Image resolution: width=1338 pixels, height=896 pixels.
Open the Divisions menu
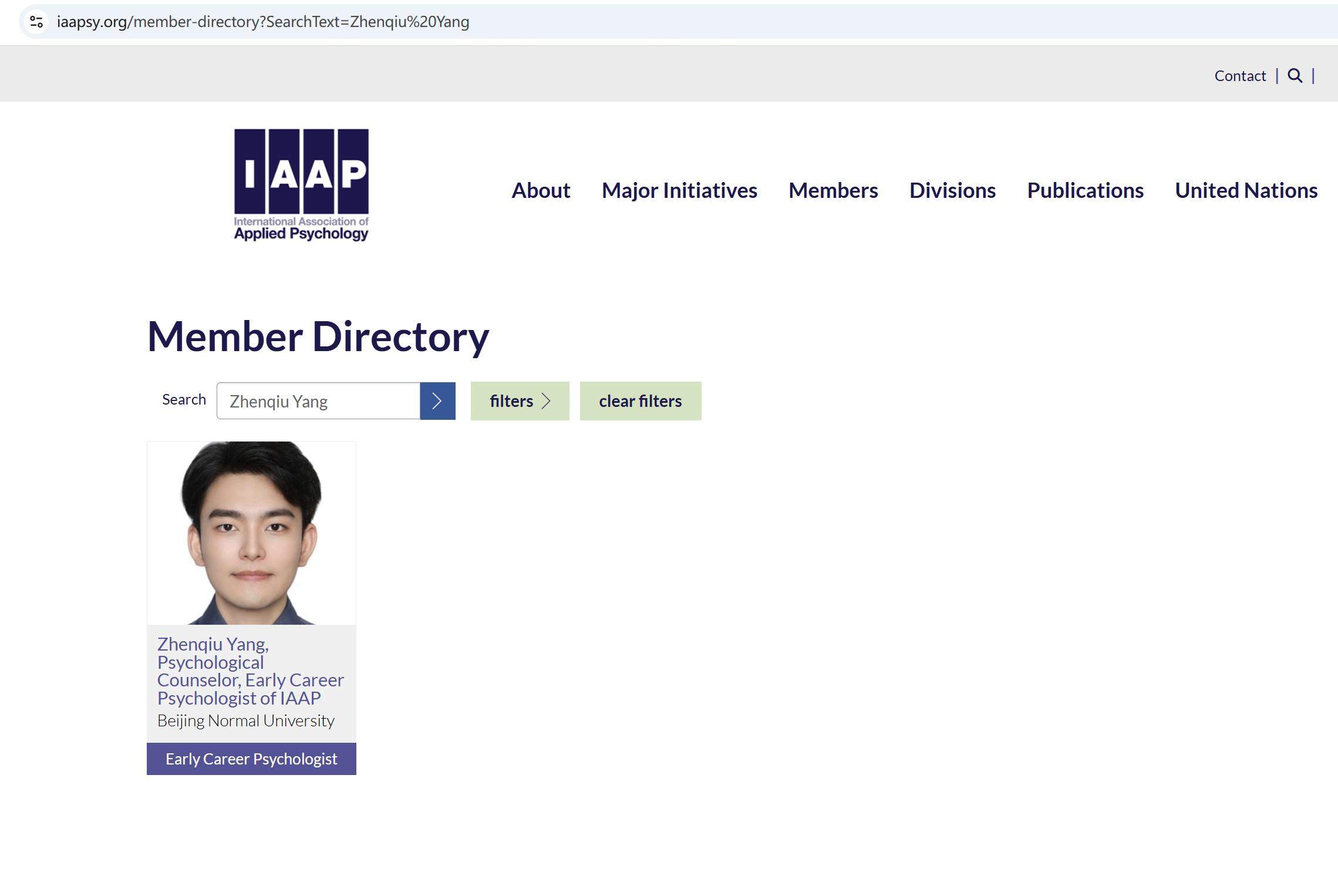[952, 190]
